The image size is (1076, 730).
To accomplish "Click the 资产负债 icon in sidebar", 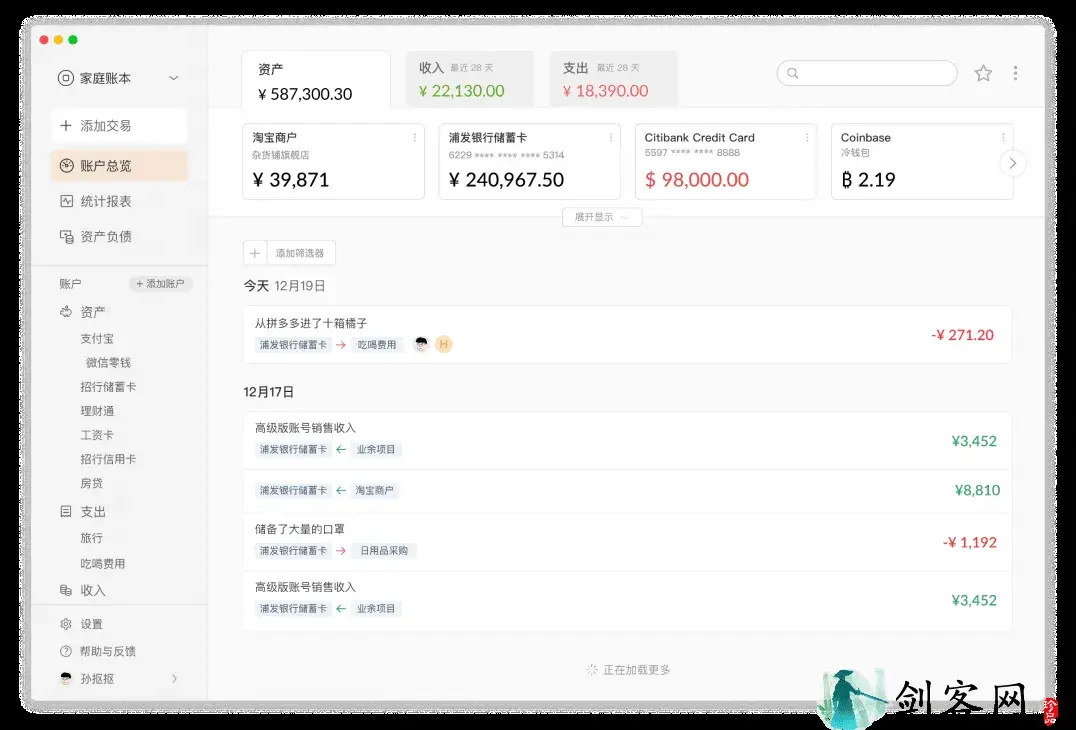I will pyautogui.click(x=67, y=237).
